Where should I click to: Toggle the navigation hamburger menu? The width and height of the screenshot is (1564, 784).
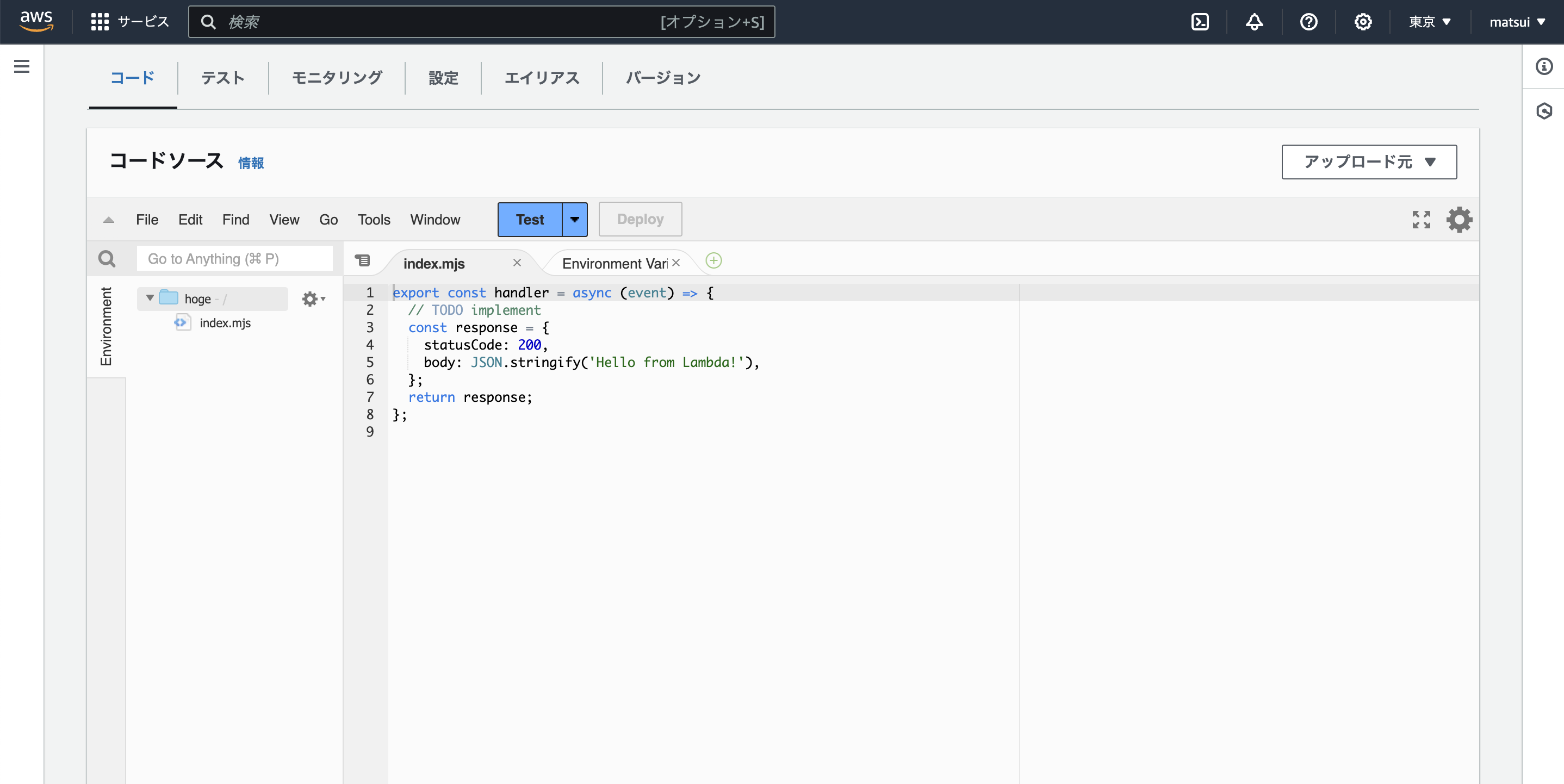point(22,66)
